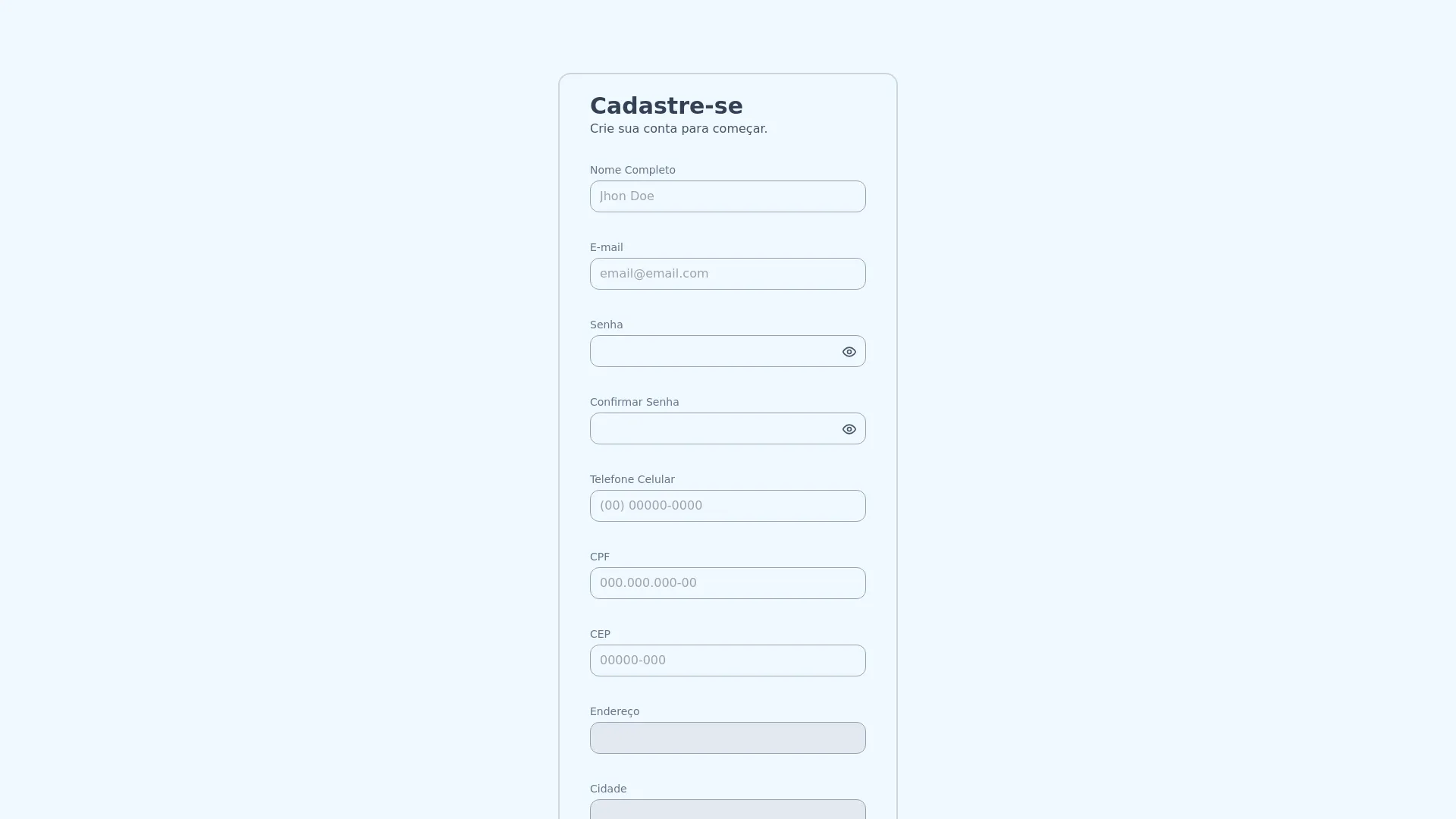Focus the Nome Completo input field
This screenshot has width=1456, height=819.
tap(727, 196)
